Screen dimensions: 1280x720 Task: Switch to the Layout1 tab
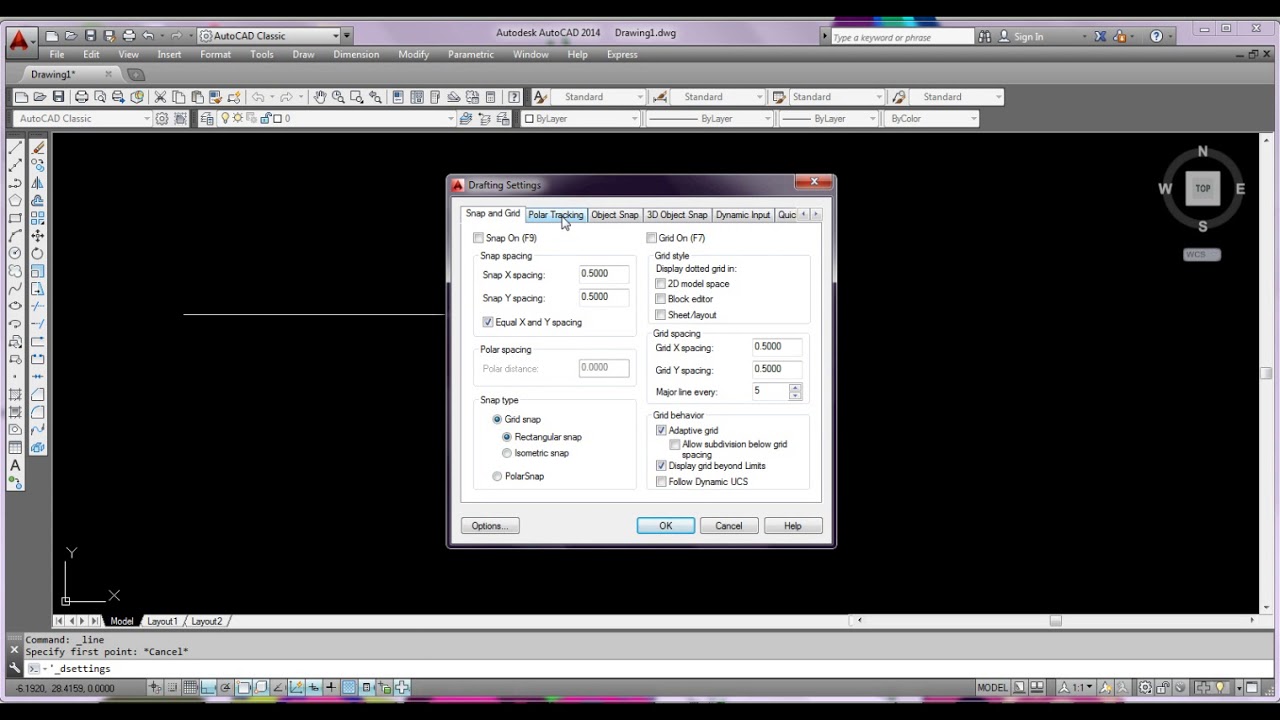pyautogui.click(x=162, y=621)
